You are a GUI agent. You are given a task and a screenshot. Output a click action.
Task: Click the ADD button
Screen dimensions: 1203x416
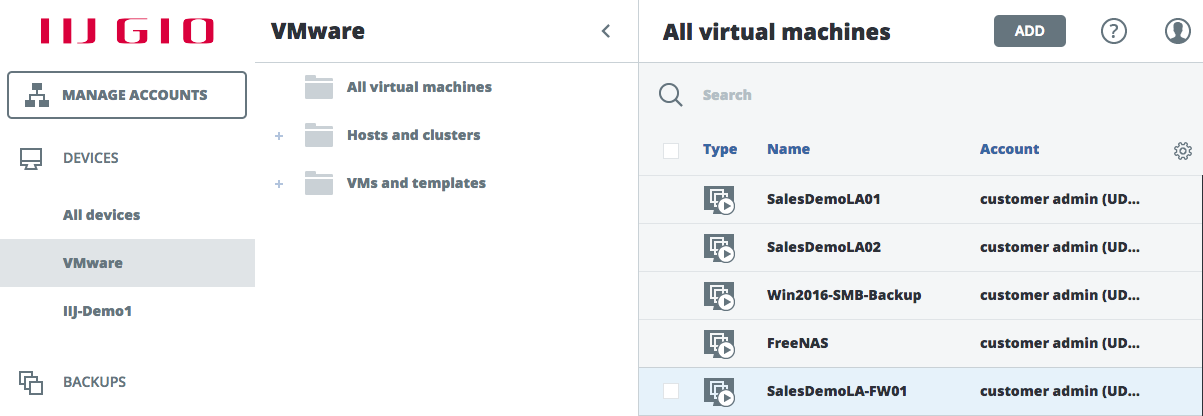pos(1030,31)
